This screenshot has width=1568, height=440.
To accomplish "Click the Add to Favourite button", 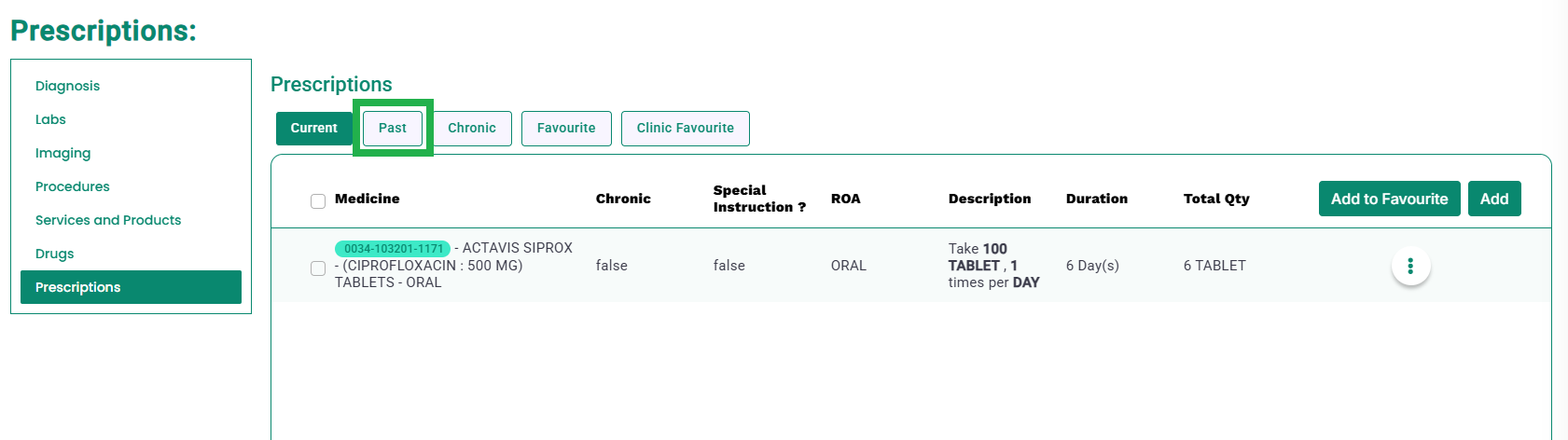I will tap(1390, 199).
